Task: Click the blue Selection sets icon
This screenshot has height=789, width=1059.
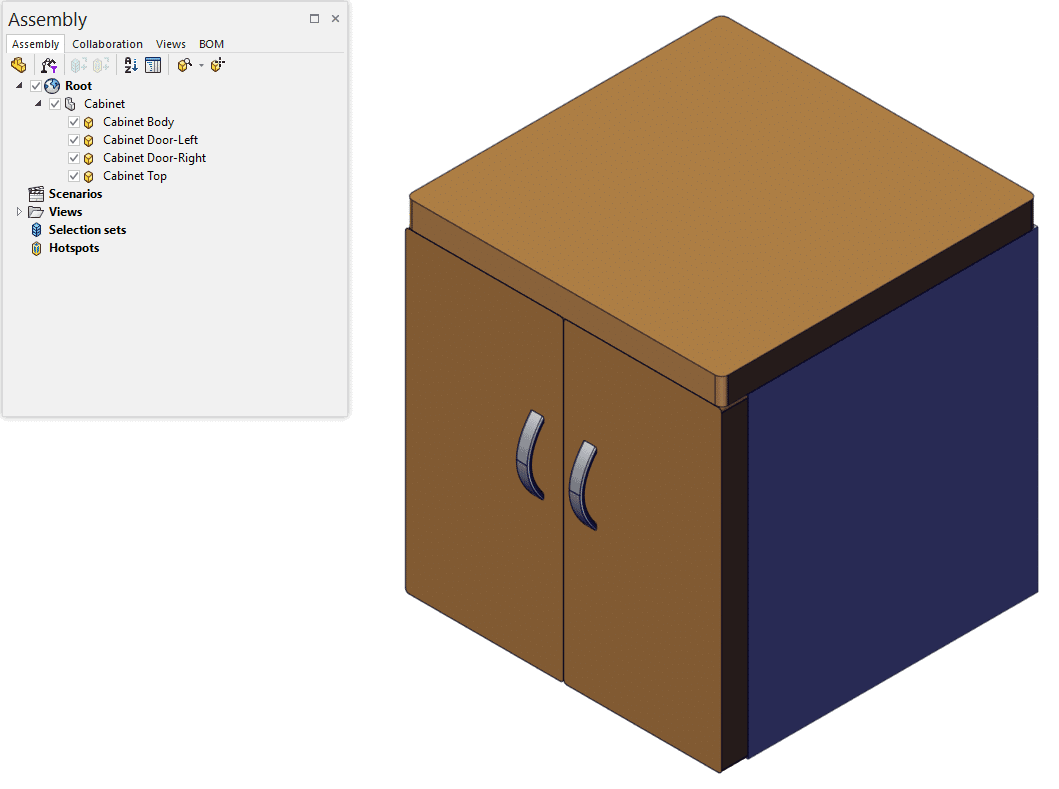Action: (36, 230)
